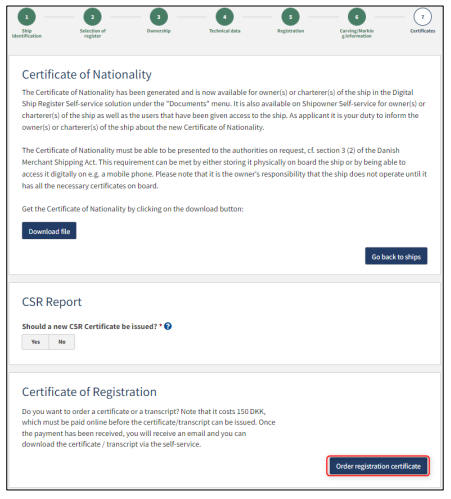Viewport: 451px width, 499px height.
Task: Go to step 1 Ship identification
Action: pos(27,17)
